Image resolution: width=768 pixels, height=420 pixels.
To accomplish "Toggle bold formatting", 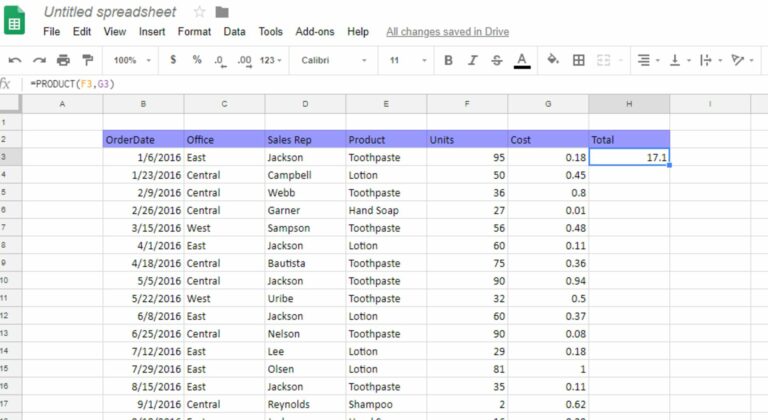I will coord(448,60).
